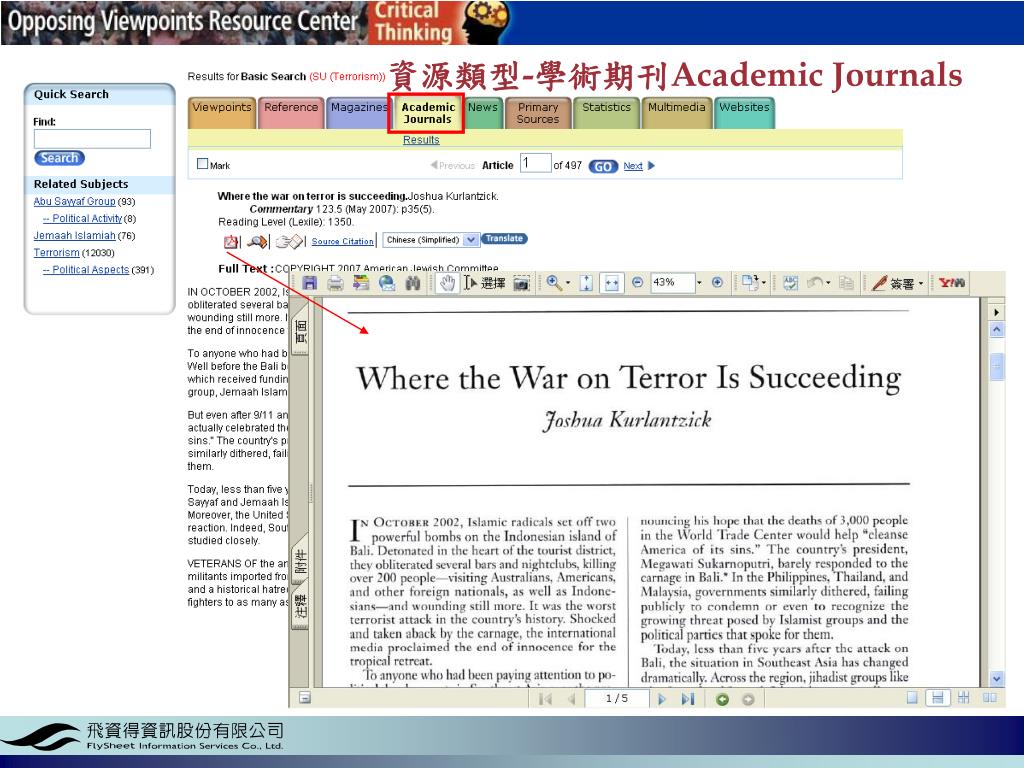Click the email/web globe icon in PDF toolbar

(387, 283)
